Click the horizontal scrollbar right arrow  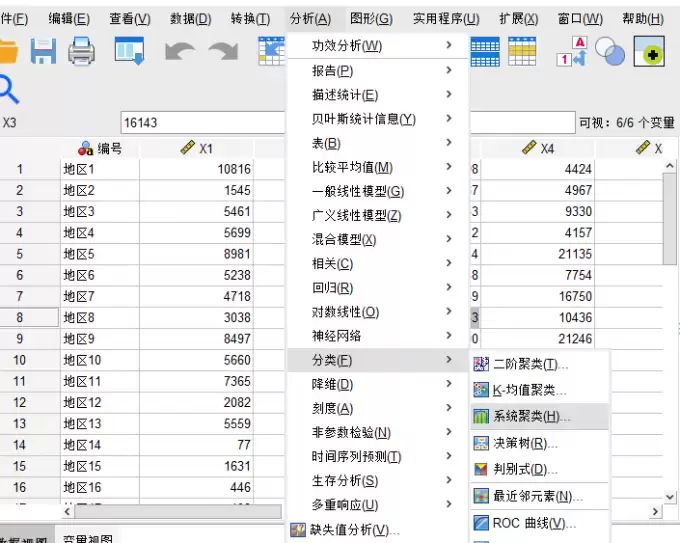pyautogui.click(x=655, y=512)
